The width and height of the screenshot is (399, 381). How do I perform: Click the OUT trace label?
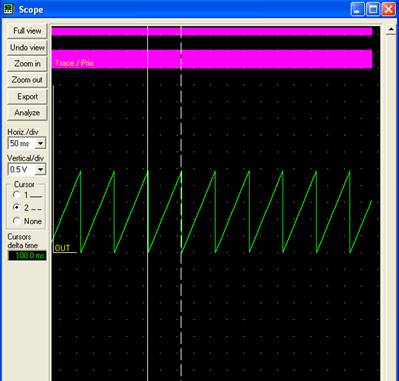62,248
